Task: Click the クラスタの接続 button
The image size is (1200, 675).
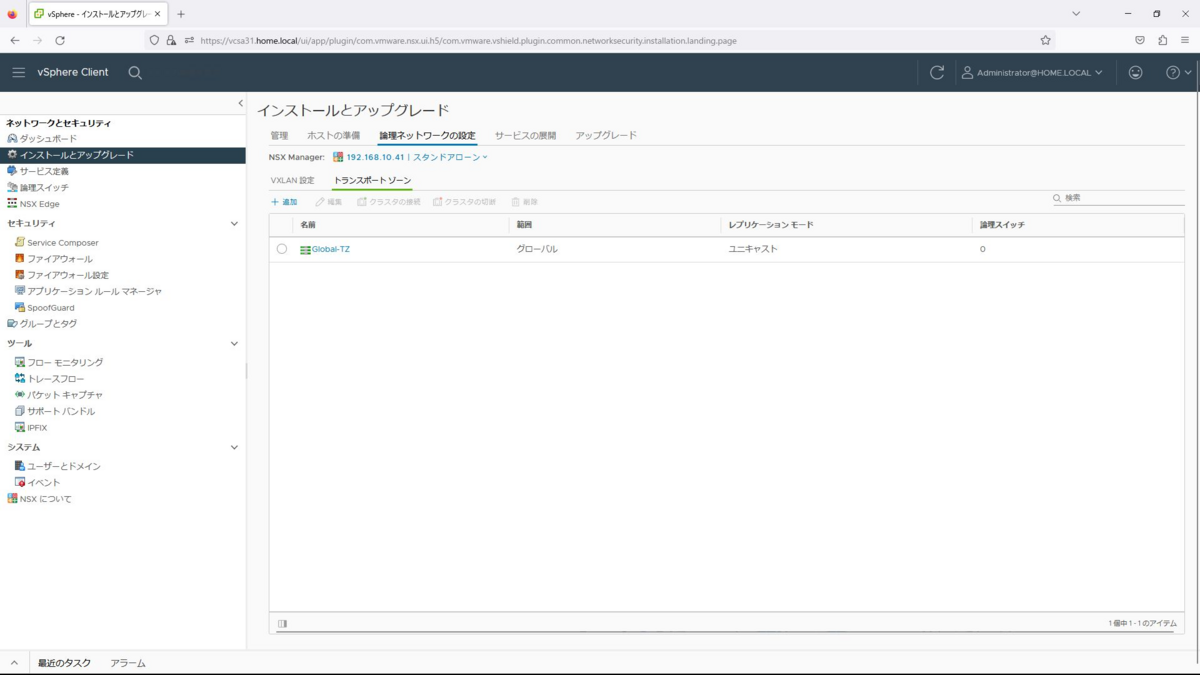Action: coord(389,202)
